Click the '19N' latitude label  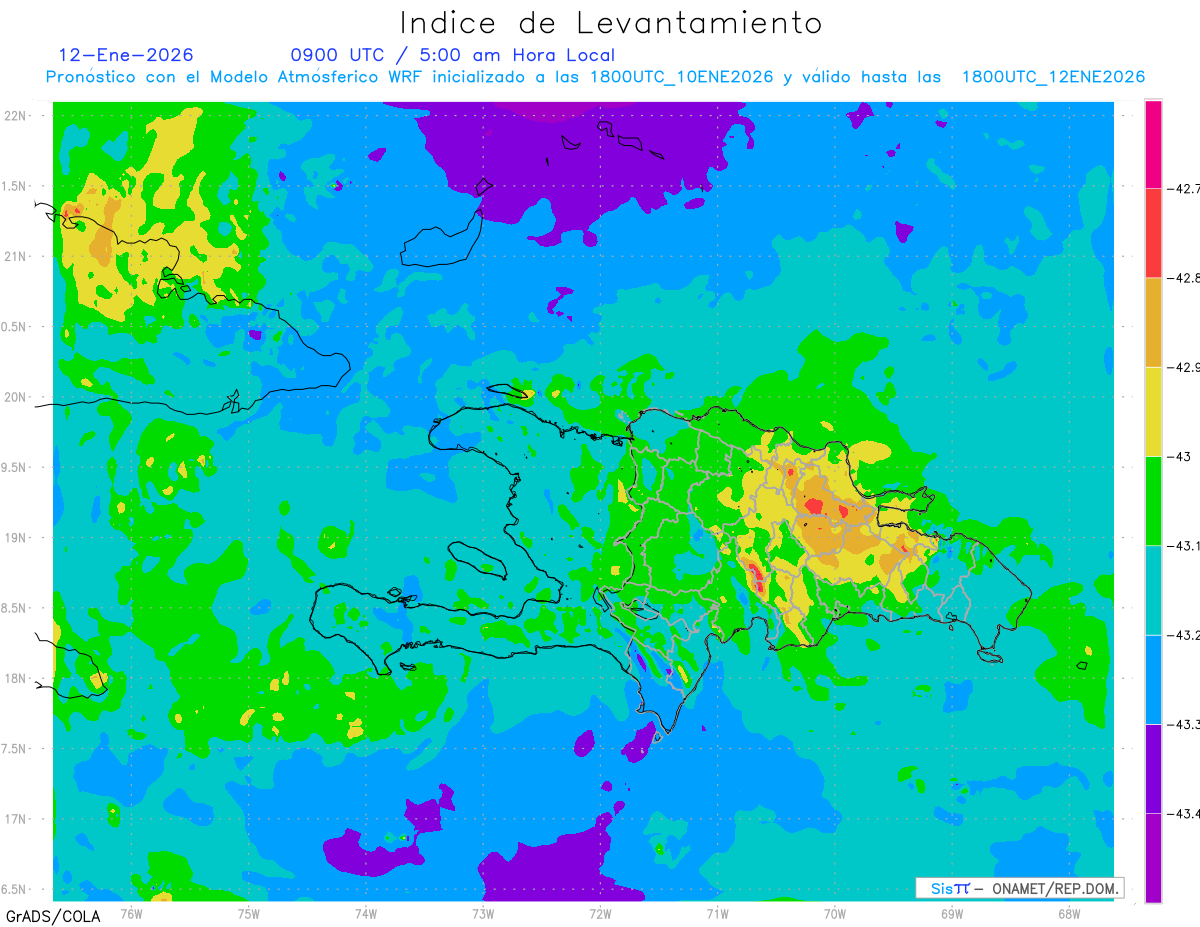click(x=16, y=537)
